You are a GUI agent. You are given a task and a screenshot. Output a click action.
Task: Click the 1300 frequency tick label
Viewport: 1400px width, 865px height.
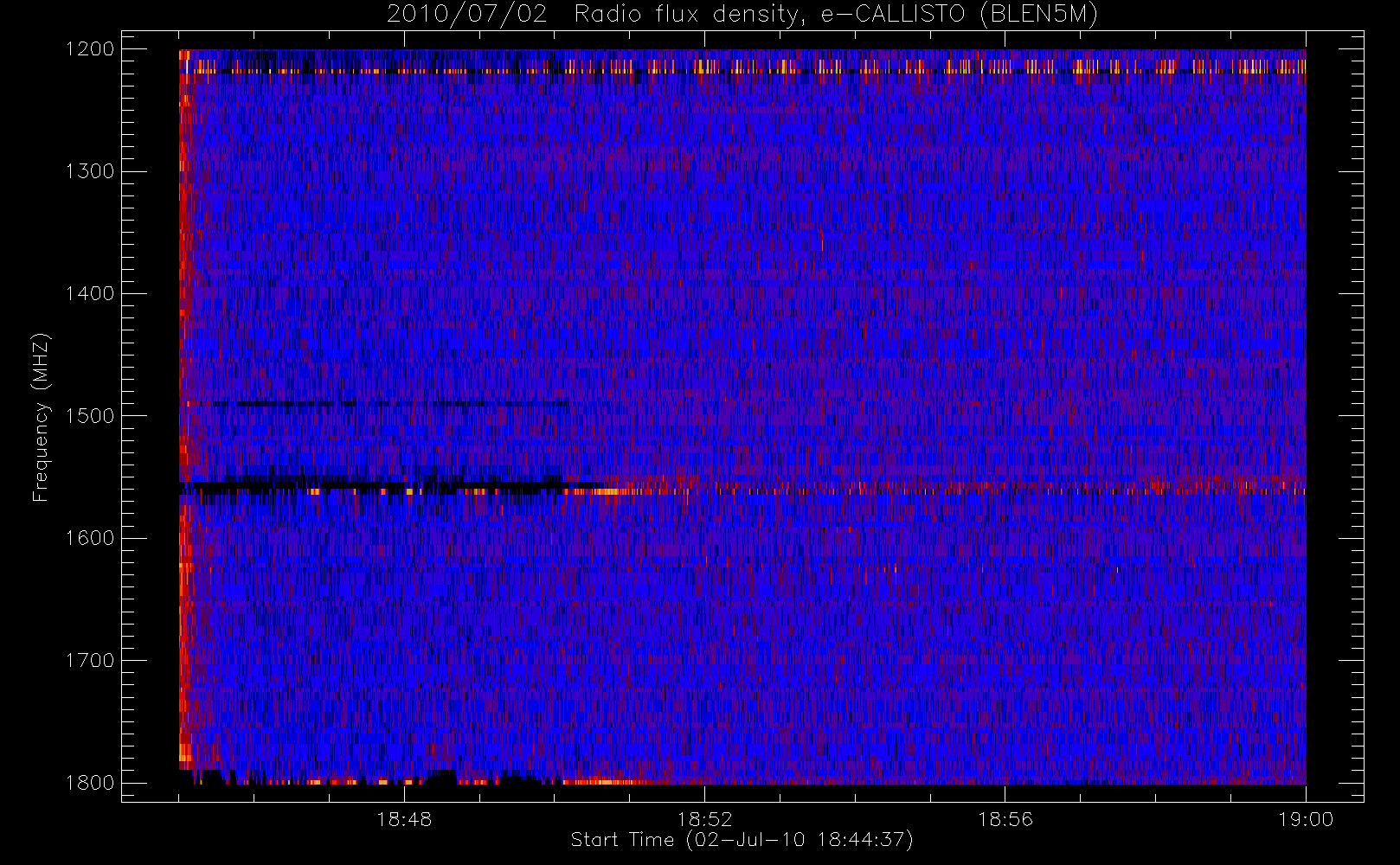[x=90, y=171]
